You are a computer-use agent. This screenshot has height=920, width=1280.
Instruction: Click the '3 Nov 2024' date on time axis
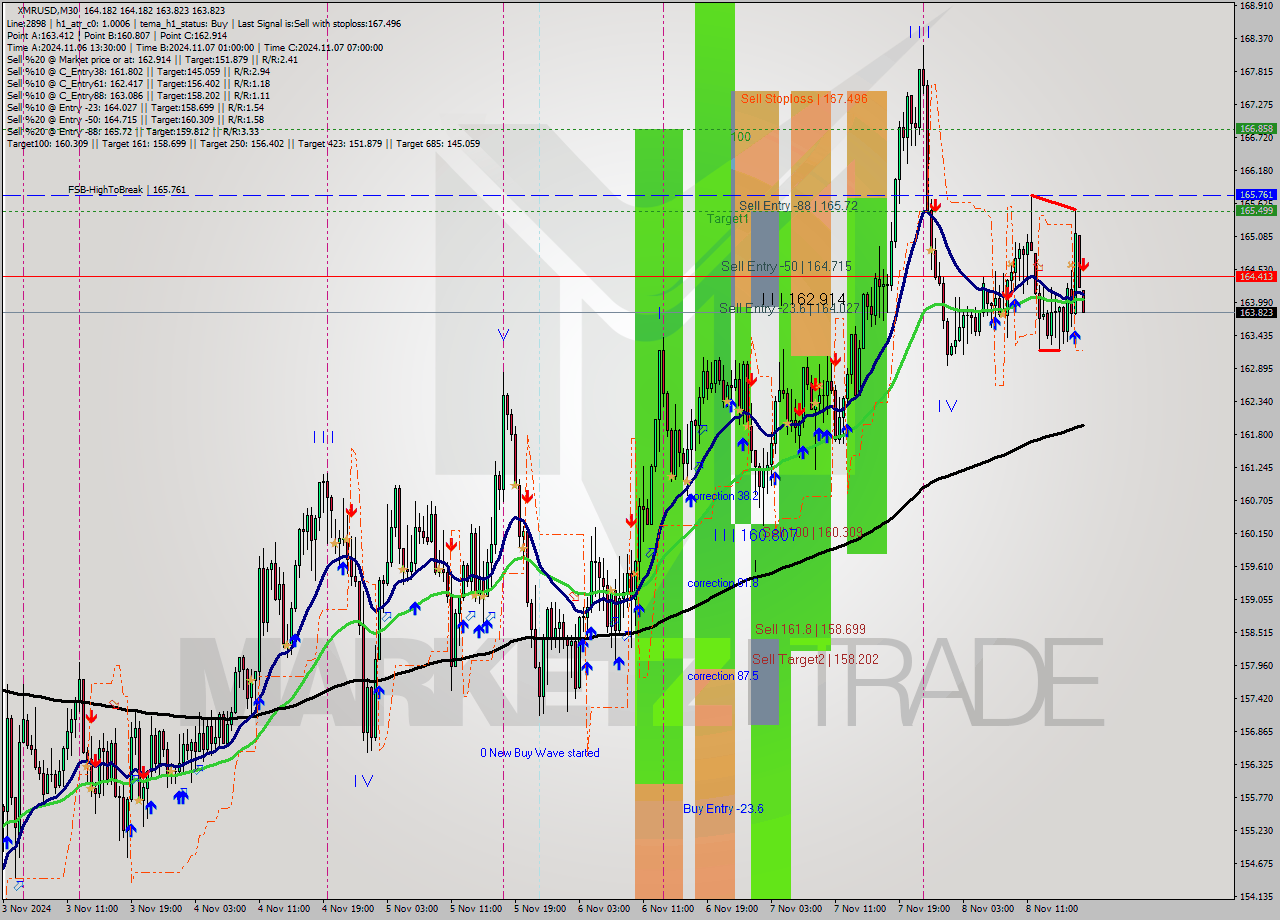tap(27, 909)
